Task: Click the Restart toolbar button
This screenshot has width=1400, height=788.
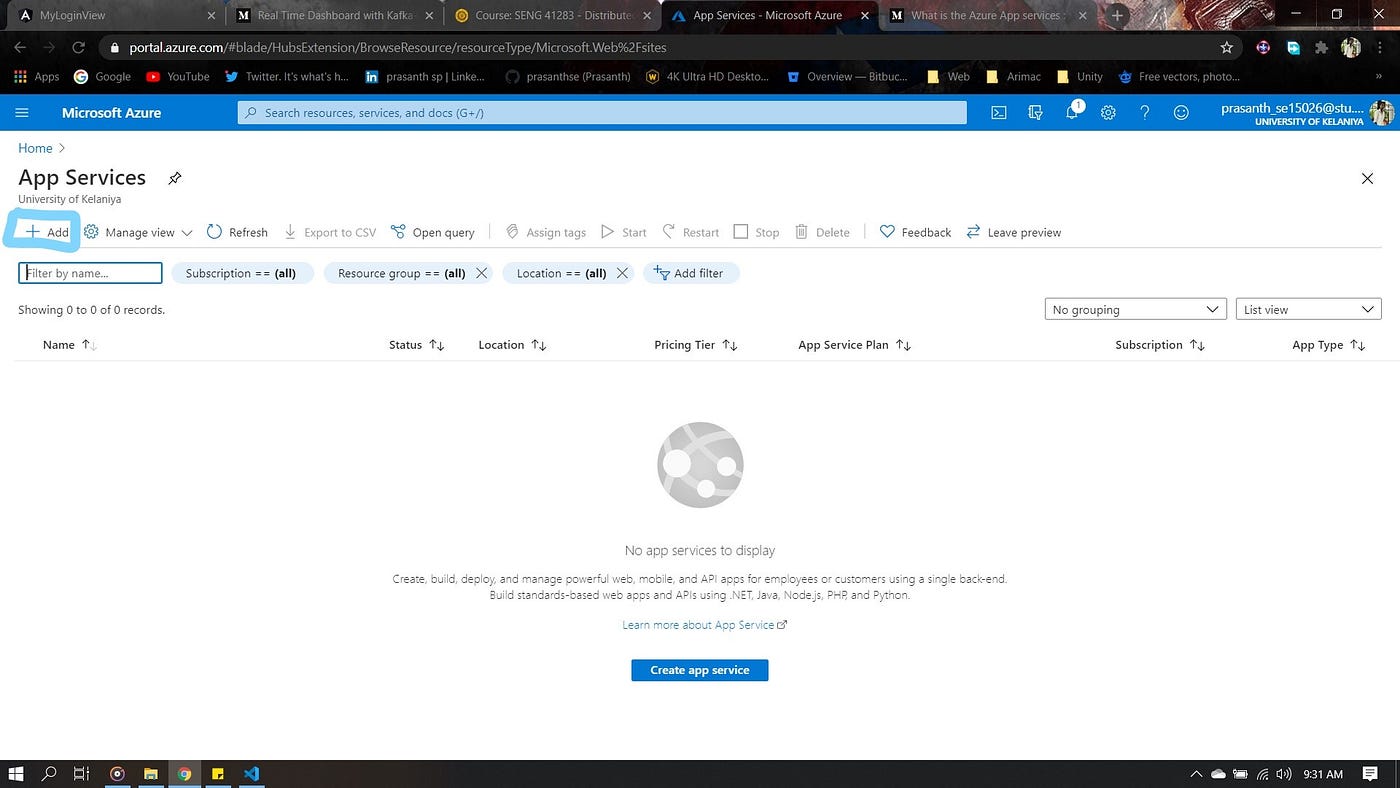Action: [691, 232]
